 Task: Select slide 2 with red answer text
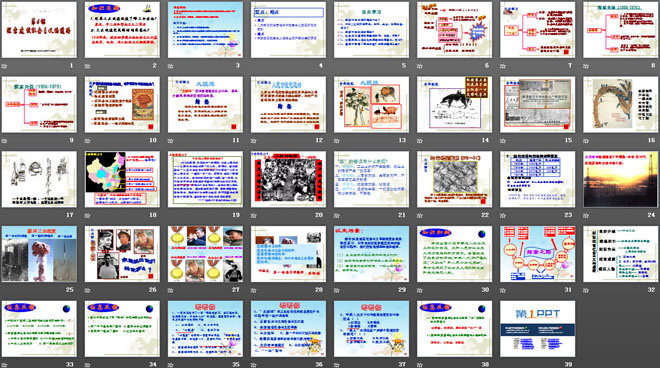click(122, 30)
